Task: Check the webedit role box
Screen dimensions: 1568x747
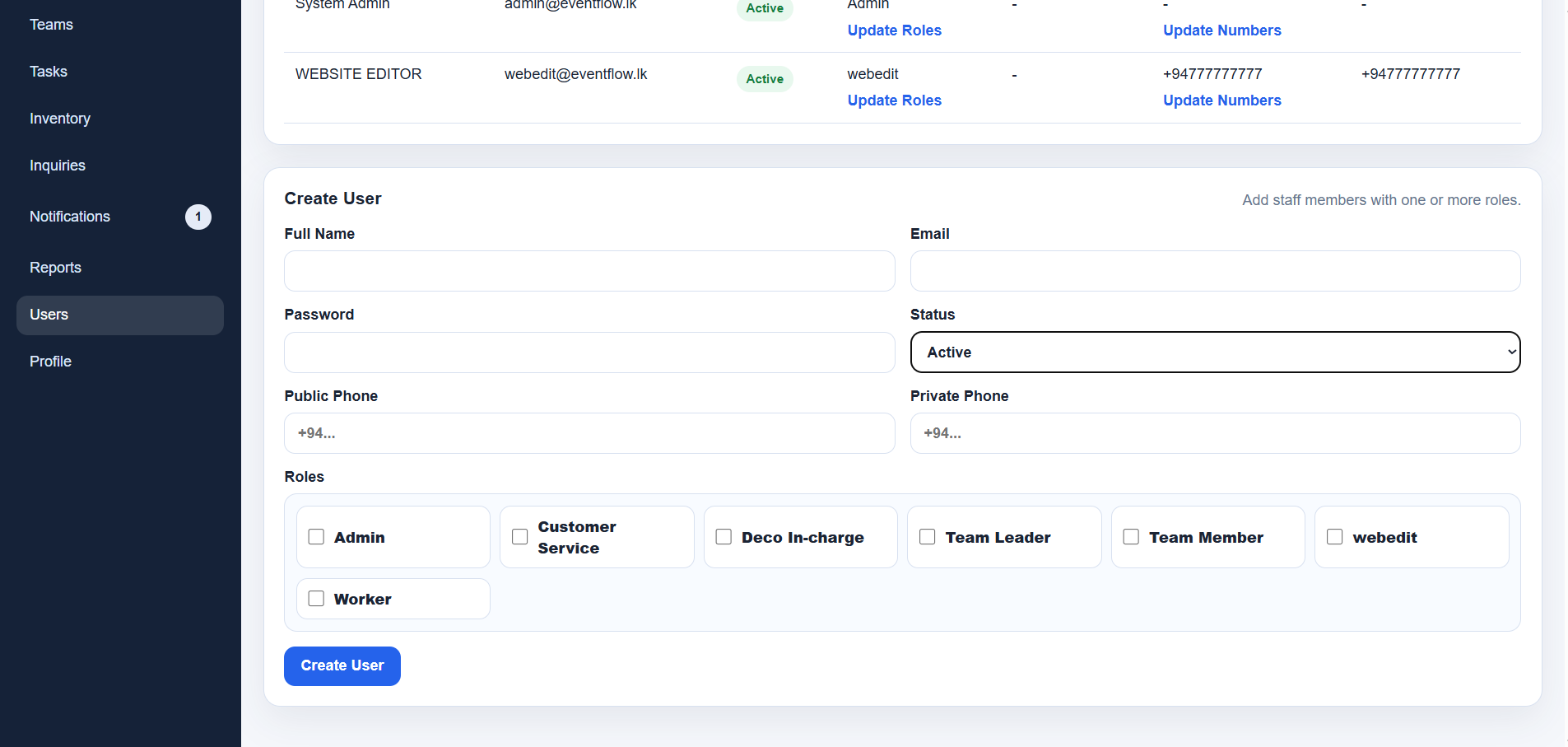Action: coord(1335,537)
